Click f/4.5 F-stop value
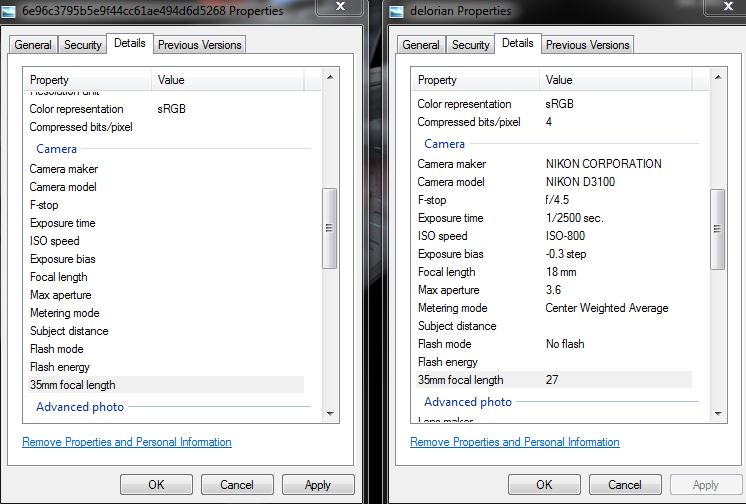746x504 pixels. 557,200
